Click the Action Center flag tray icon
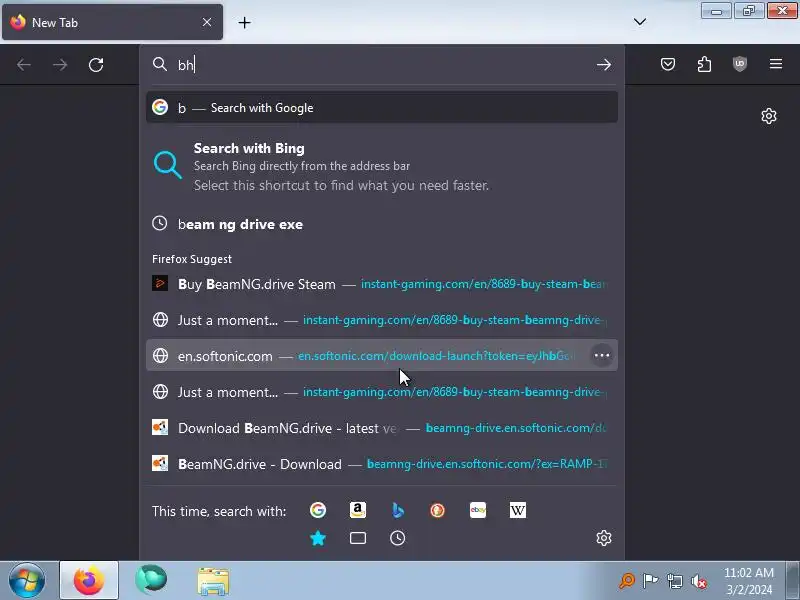The image size is (800, 600). (x=650, y=581)
